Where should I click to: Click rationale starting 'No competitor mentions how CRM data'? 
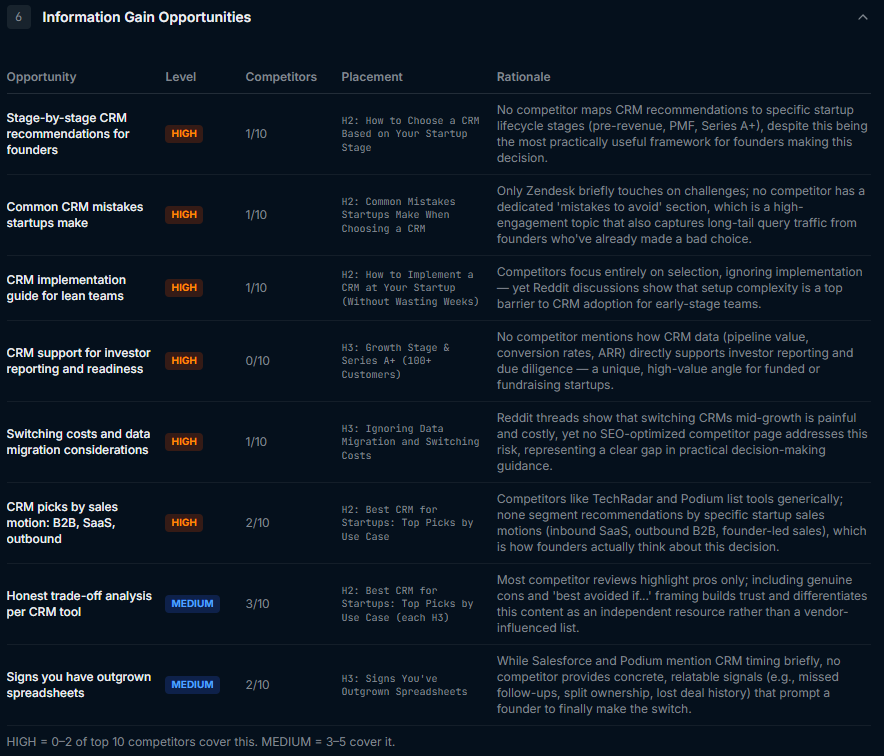[675, 361]
